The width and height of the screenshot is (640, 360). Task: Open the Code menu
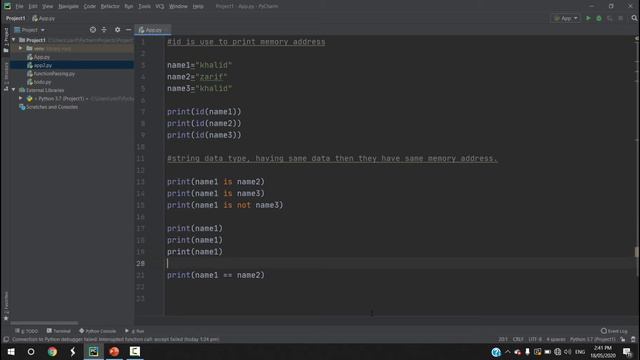point(89,6)
